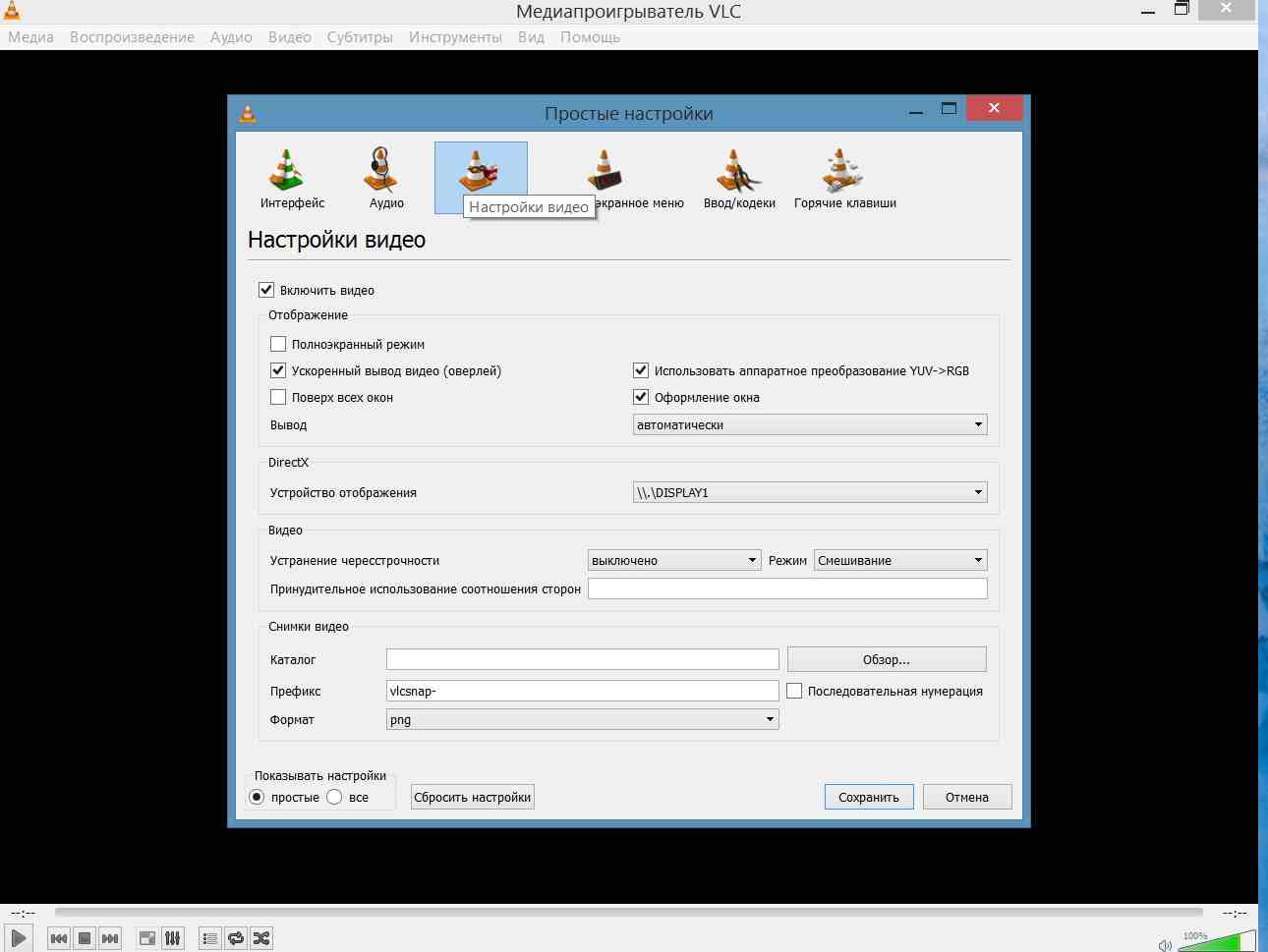Open the Ввод/кодеки settings category
The height and width of the screenshot is (952, 1268).
tap(739, 179)
